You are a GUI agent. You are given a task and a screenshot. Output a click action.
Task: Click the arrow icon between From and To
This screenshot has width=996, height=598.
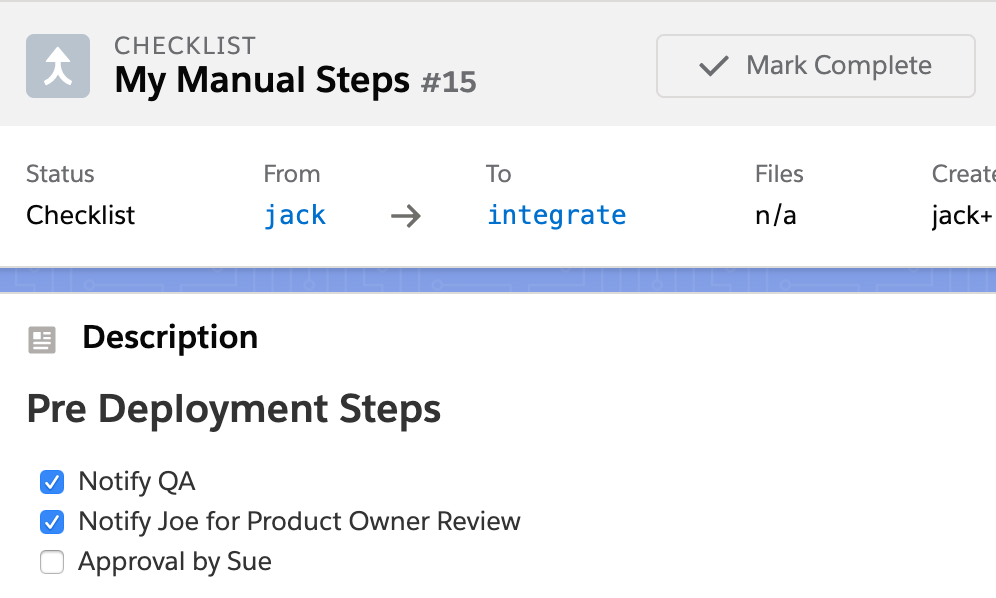[x=405, y=215]
